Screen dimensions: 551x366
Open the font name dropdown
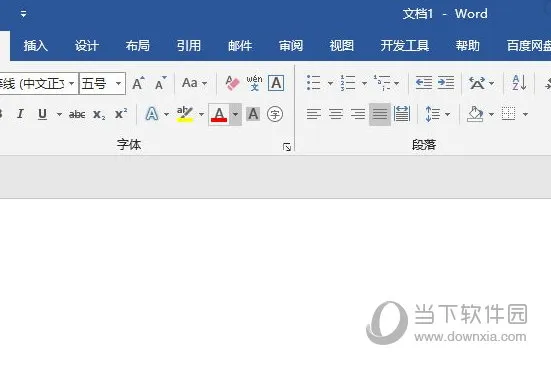(x=71, y=84)
